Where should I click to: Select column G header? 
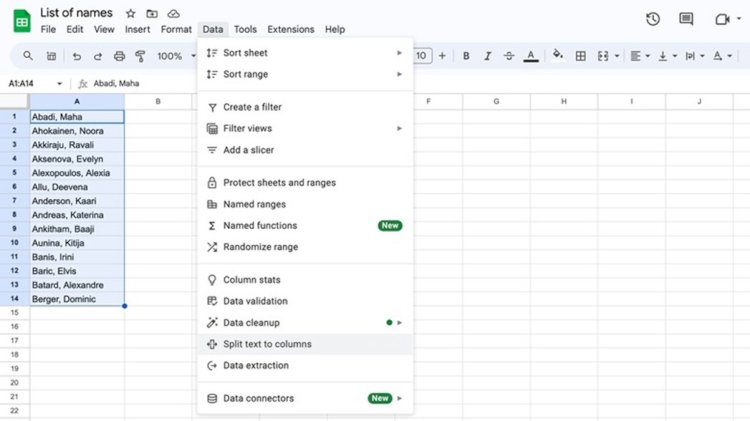tap(496, 101)
